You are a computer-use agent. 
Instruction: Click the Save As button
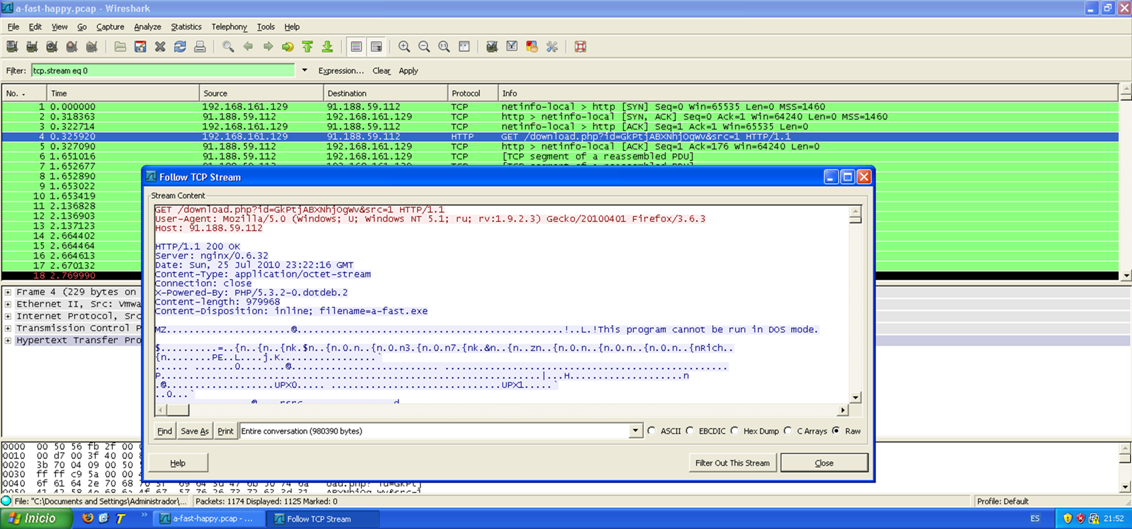195,431
